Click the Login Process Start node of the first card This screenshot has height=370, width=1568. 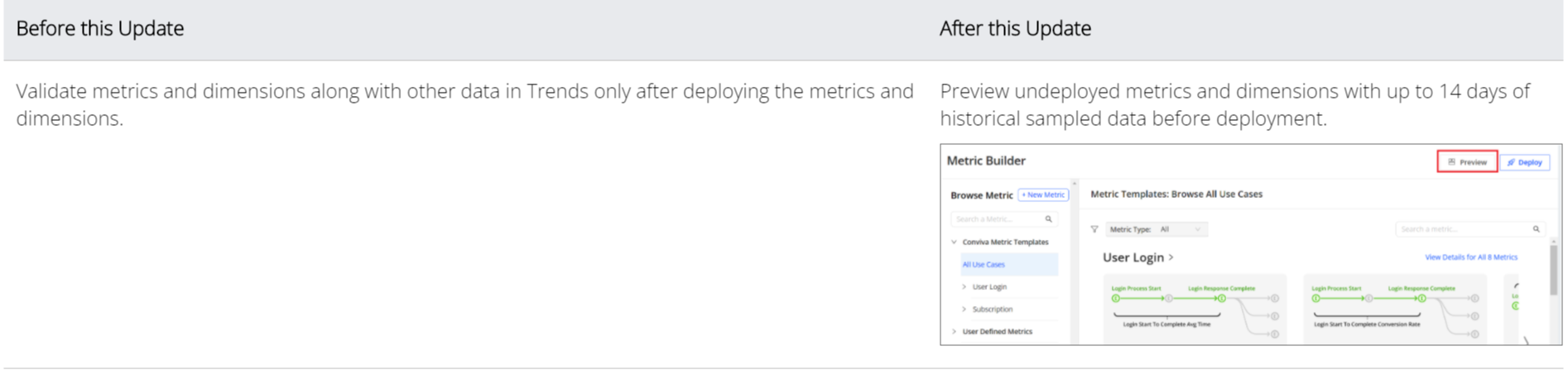pos(1116,298)
